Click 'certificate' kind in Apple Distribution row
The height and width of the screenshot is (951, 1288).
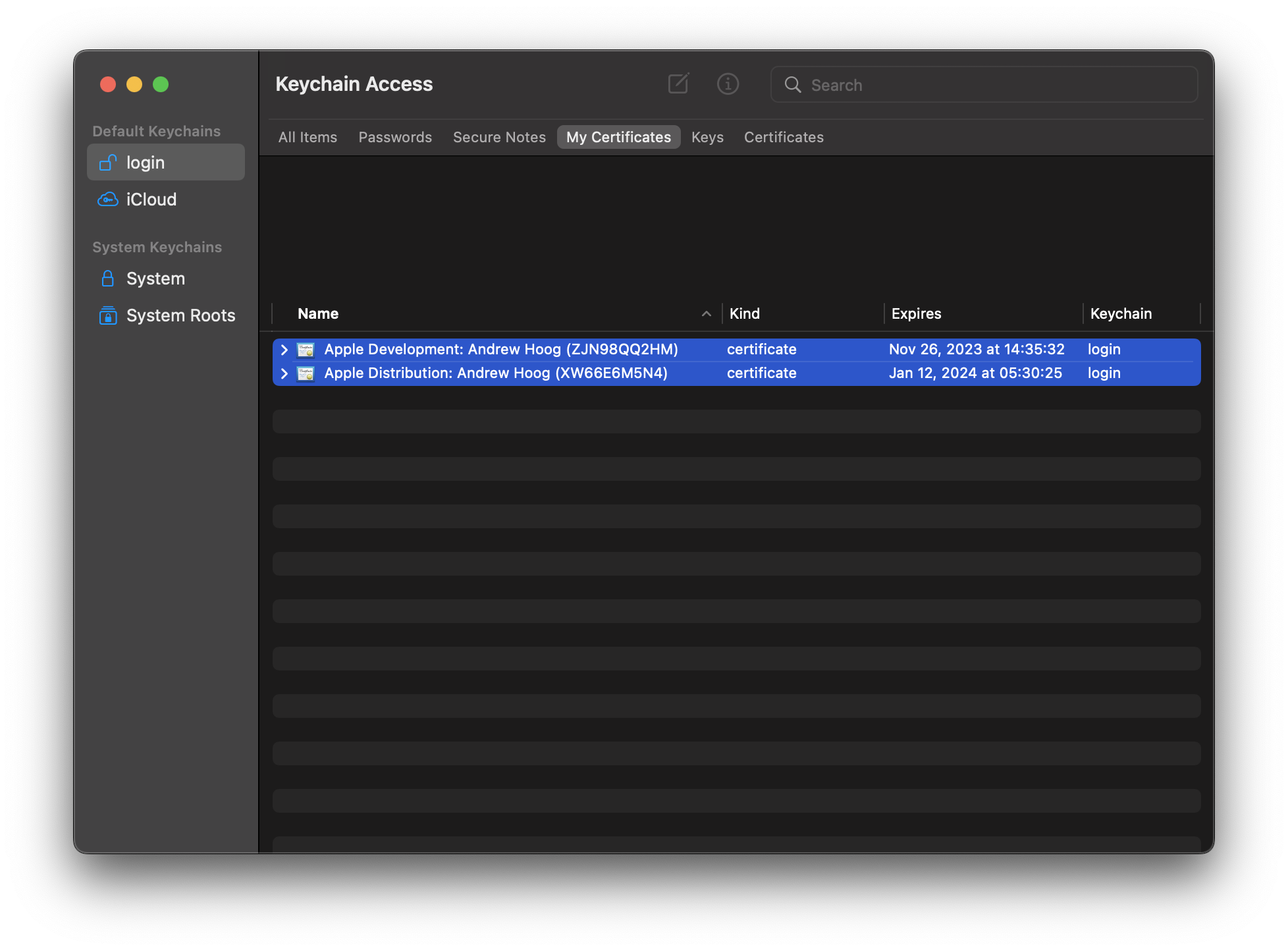coord(762,373)
